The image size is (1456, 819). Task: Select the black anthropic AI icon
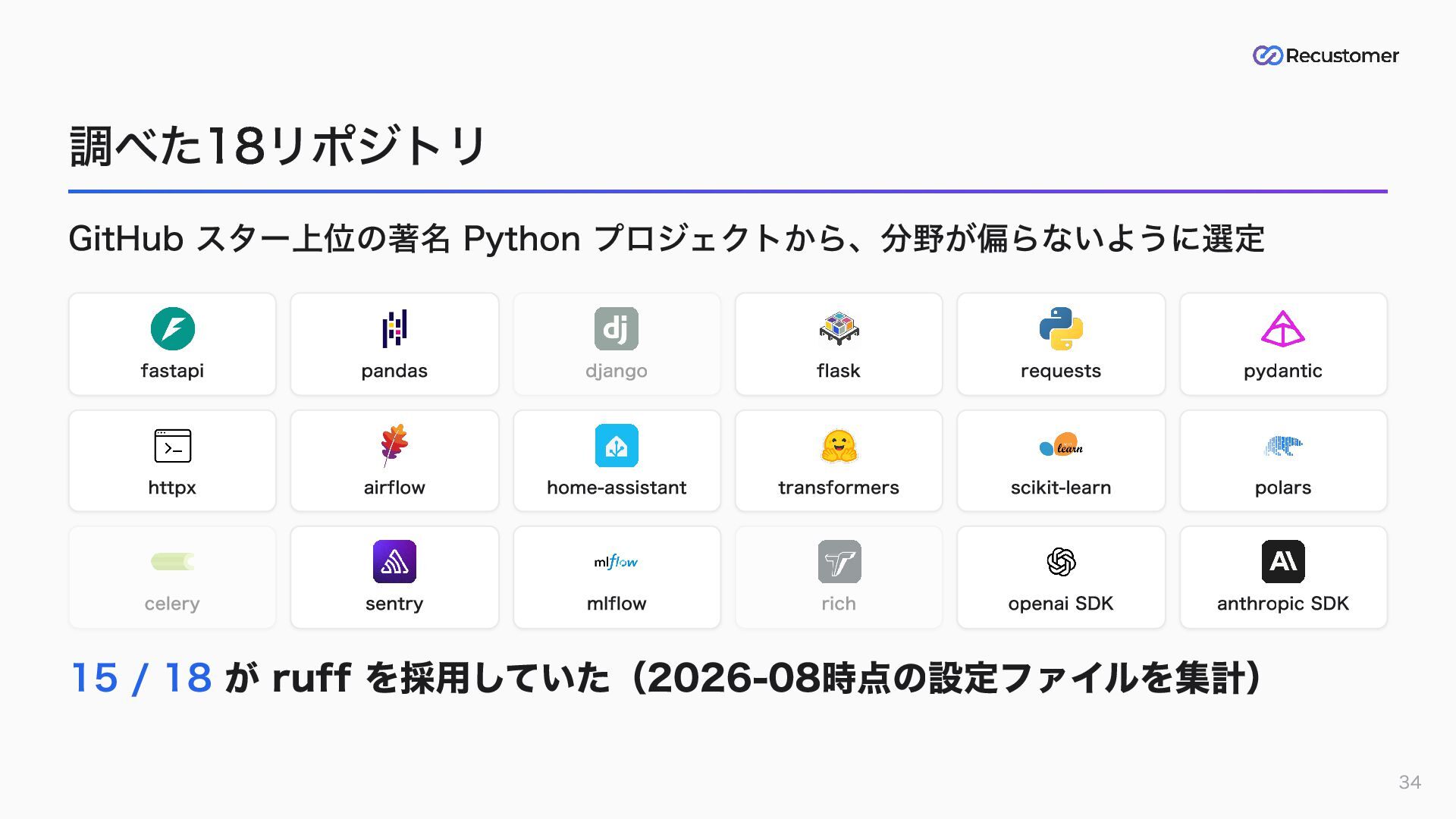coord(1283,562)
